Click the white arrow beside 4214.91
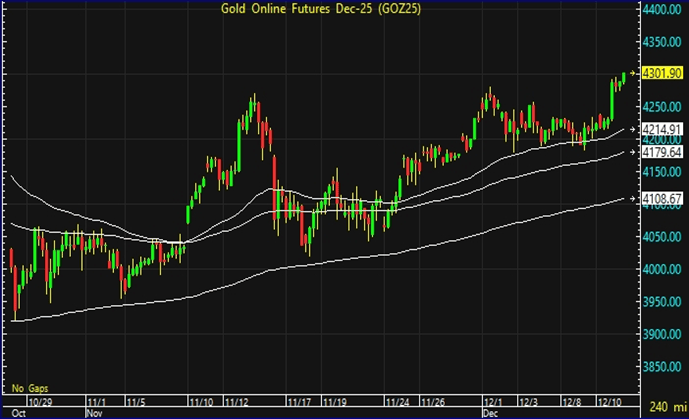Viewport: 689px width, 419px height. [636, 129]
